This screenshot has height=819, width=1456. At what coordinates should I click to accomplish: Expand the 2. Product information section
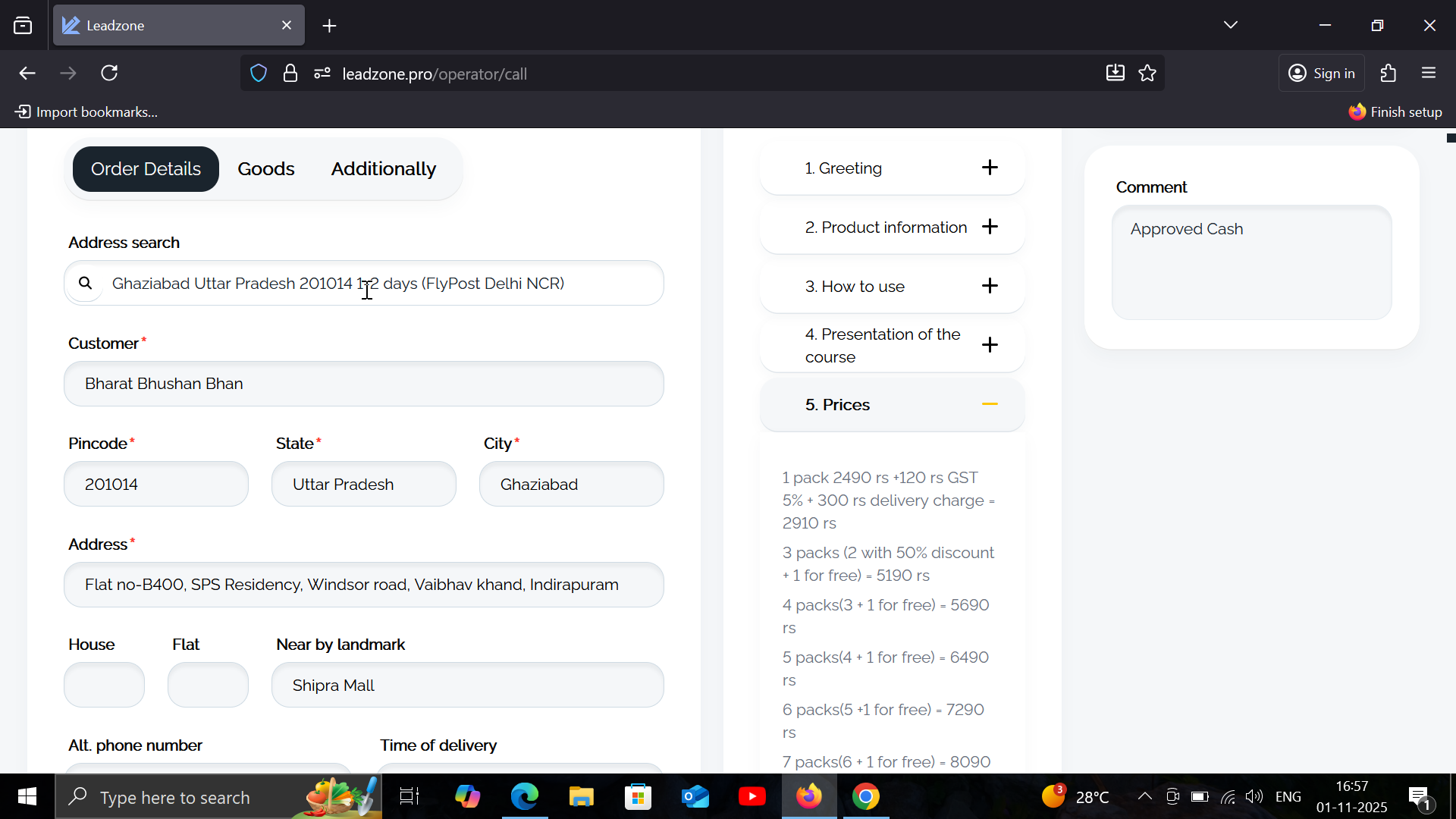990,227
